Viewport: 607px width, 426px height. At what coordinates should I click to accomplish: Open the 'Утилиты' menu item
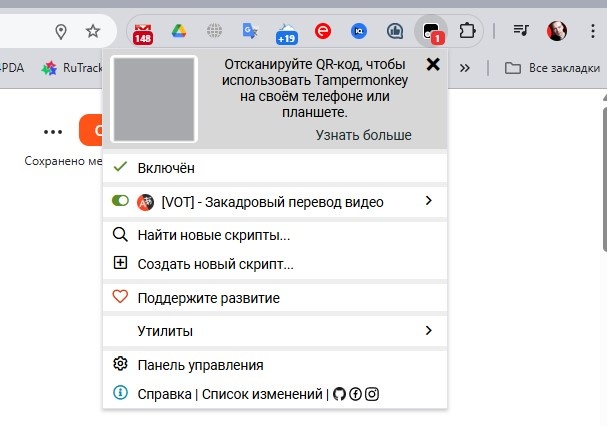(275, 331)
